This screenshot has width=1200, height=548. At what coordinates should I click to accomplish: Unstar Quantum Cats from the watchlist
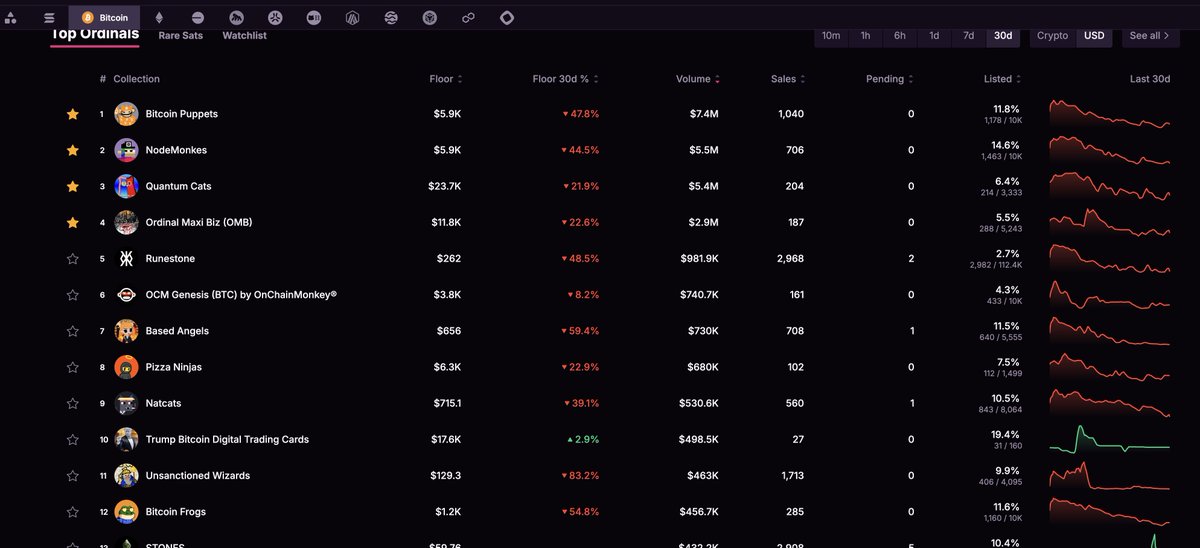(x=72, y=186)
